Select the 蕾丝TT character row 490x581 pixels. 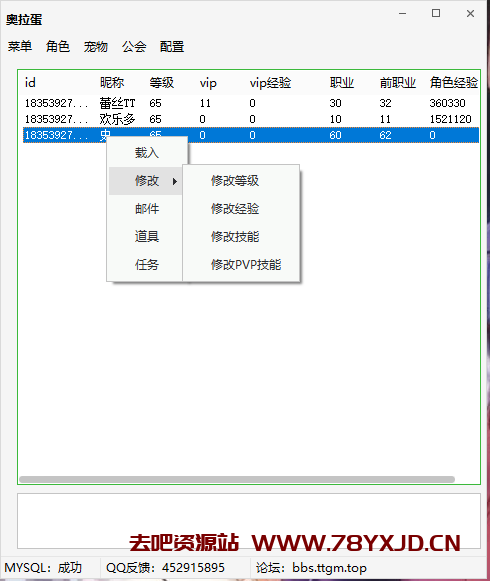click(x=251, y=103)
